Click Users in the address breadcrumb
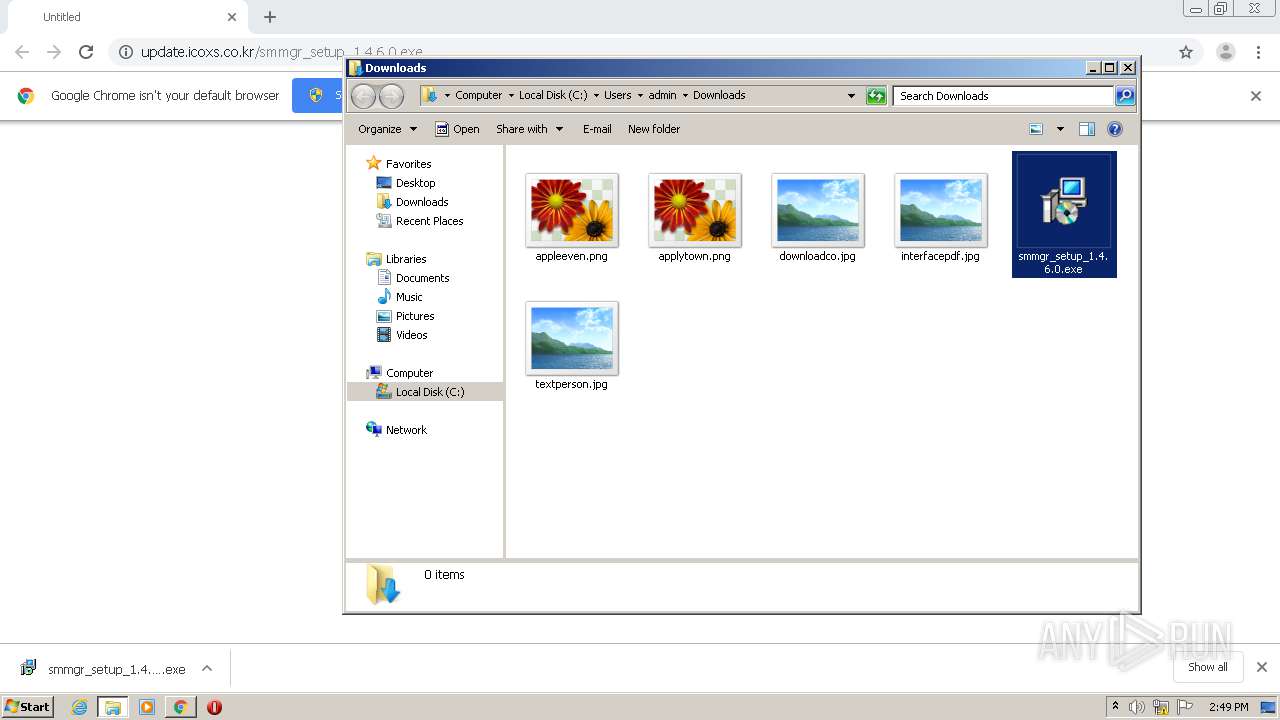Image resolution: width=1280 pixels, height=720 pixels. (617, 95)
